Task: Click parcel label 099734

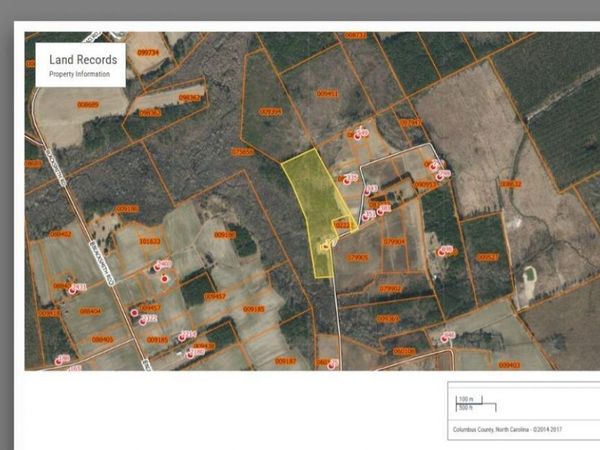Action: (148, 52)
